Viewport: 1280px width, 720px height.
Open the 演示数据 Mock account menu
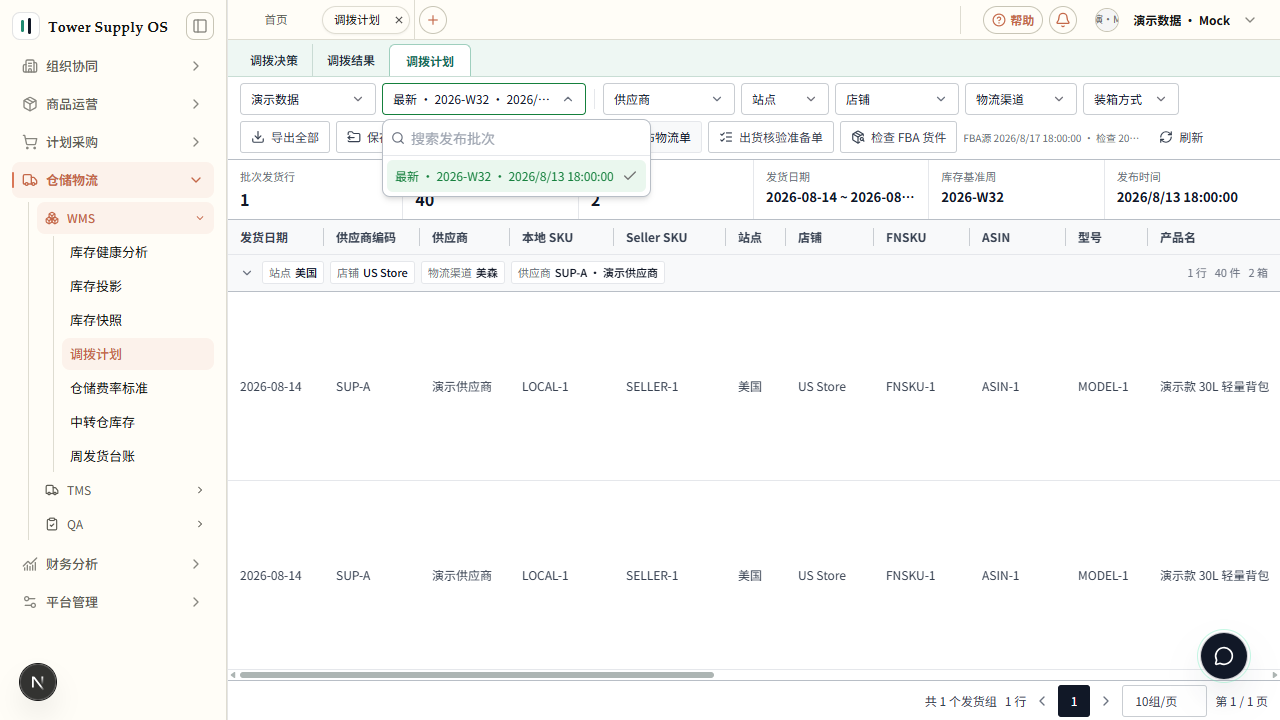point(1175,20)
